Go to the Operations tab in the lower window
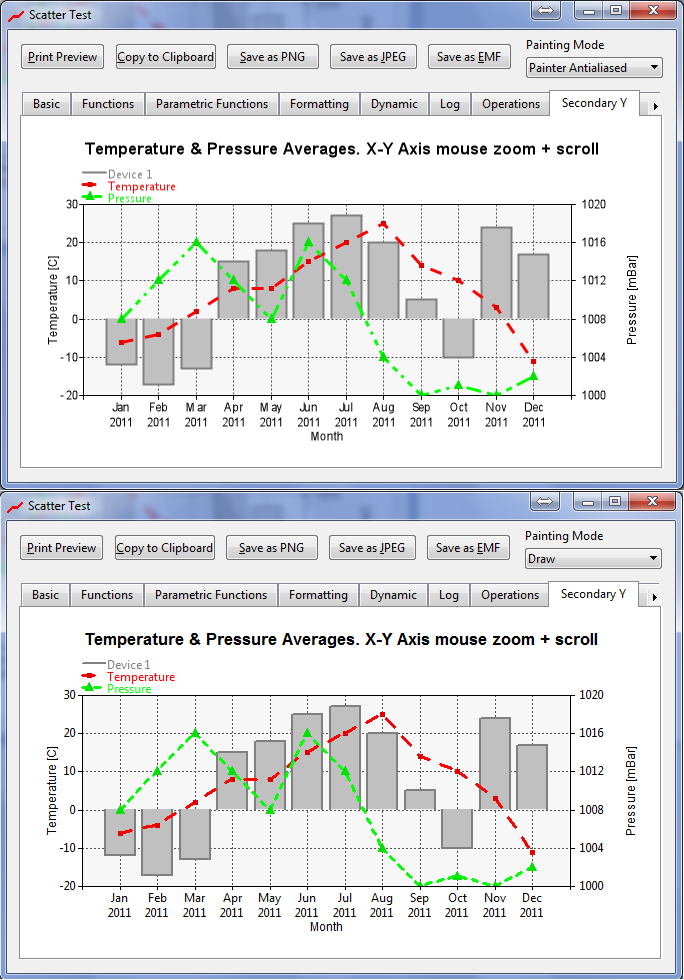This screenshot has height=980, width=684. tap(510, 595)
